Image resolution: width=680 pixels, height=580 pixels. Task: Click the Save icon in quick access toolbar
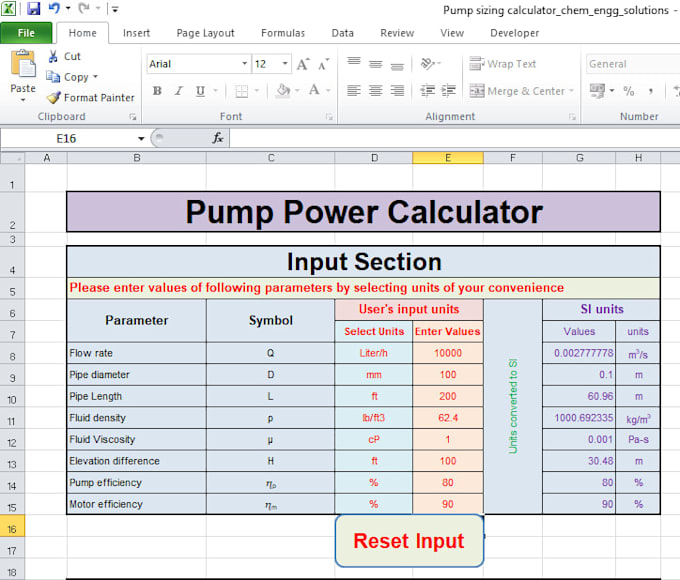pyautogui.click(x=33, y=8)
